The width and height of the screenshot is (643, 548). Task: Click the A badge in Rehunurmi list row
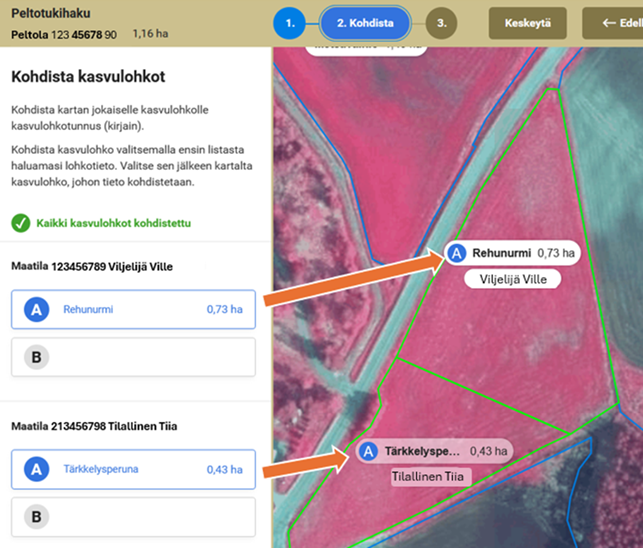pos(37,310)
